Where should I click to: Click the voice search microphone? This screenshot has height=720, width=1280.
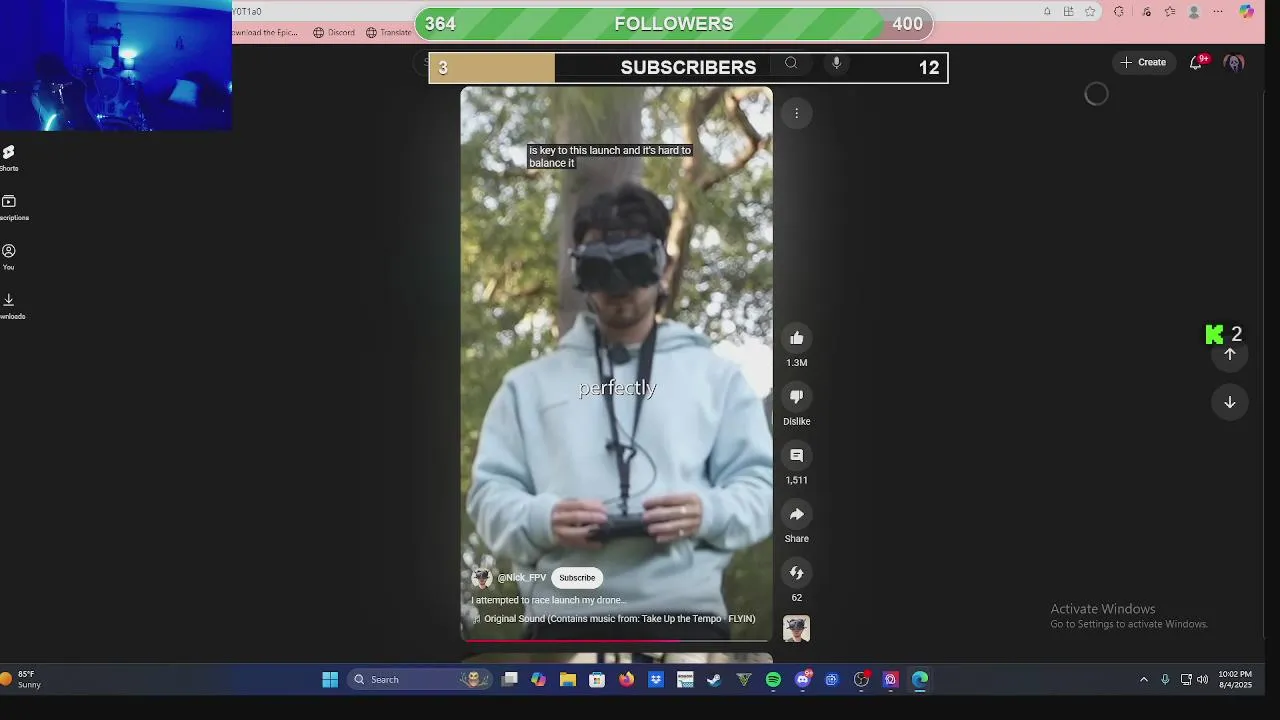[x=837, y=63]
